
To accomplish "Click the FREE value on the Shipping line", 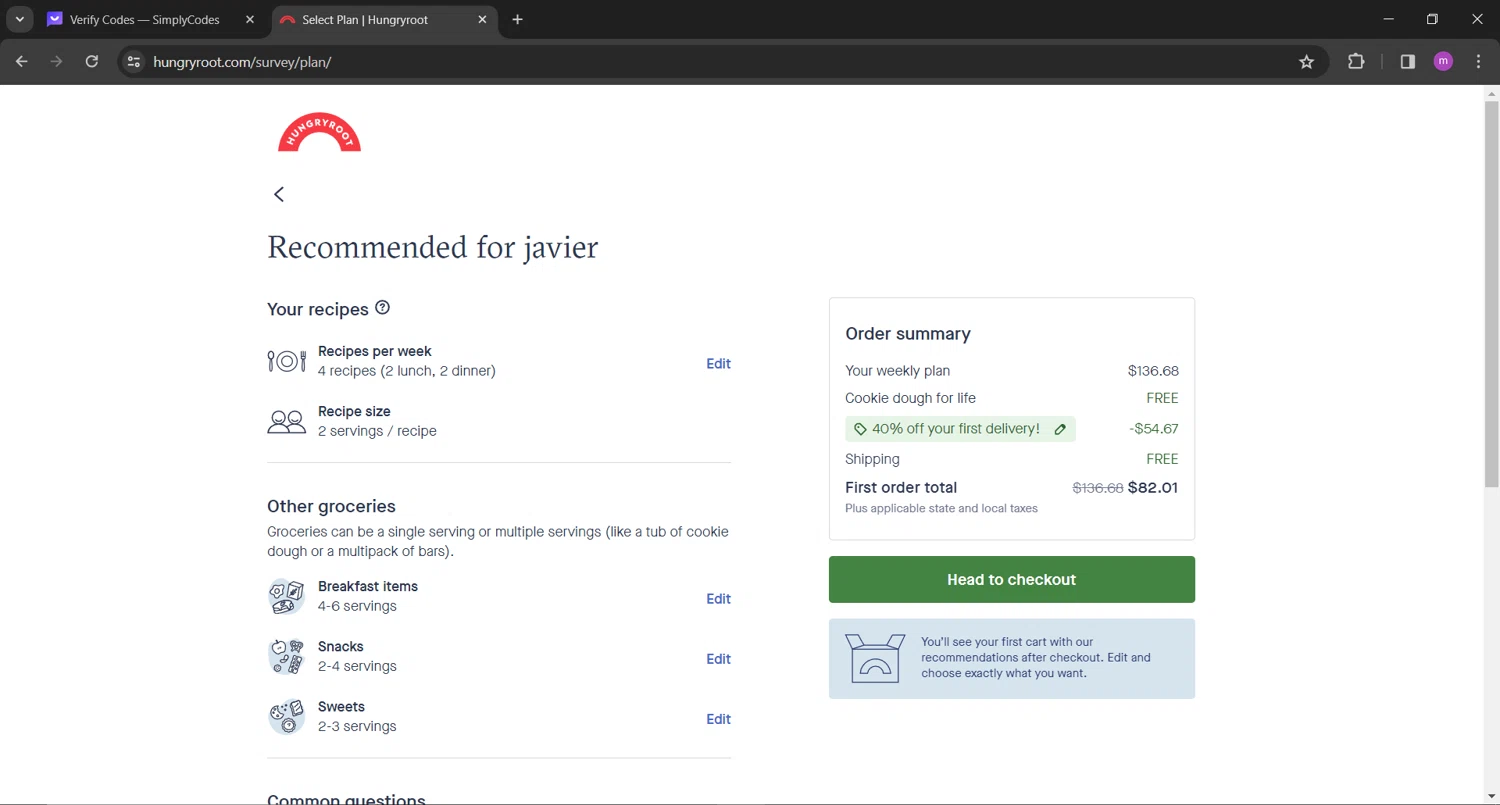I will [x=1162, y=459].
